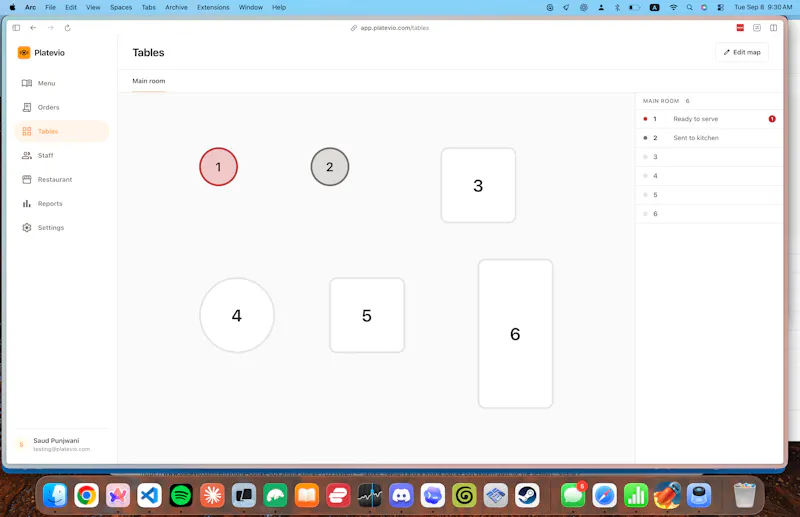
Task: Click Edit map button
Action: 742,52
